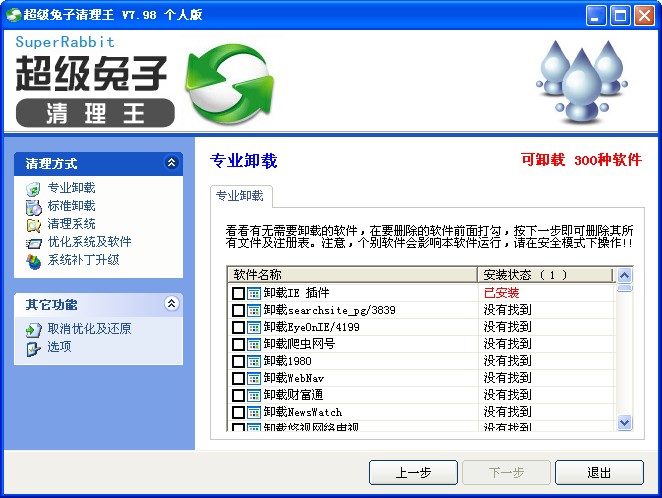Click the 标准卸载 sidebar icon
The image size is (662, 498).
tap(33, 207)
